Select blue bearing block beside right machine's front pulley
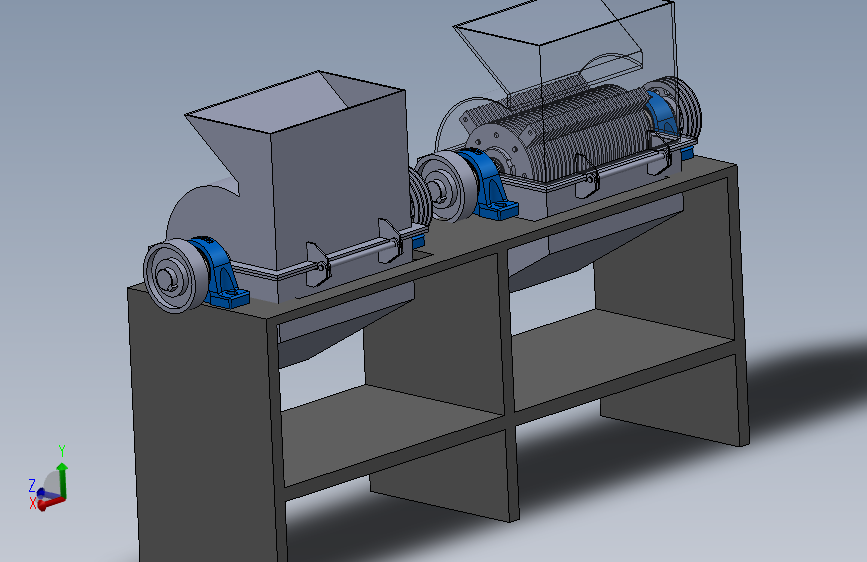Image resolution: width=867 pixels, height=562 pixels. pos(491,185)
